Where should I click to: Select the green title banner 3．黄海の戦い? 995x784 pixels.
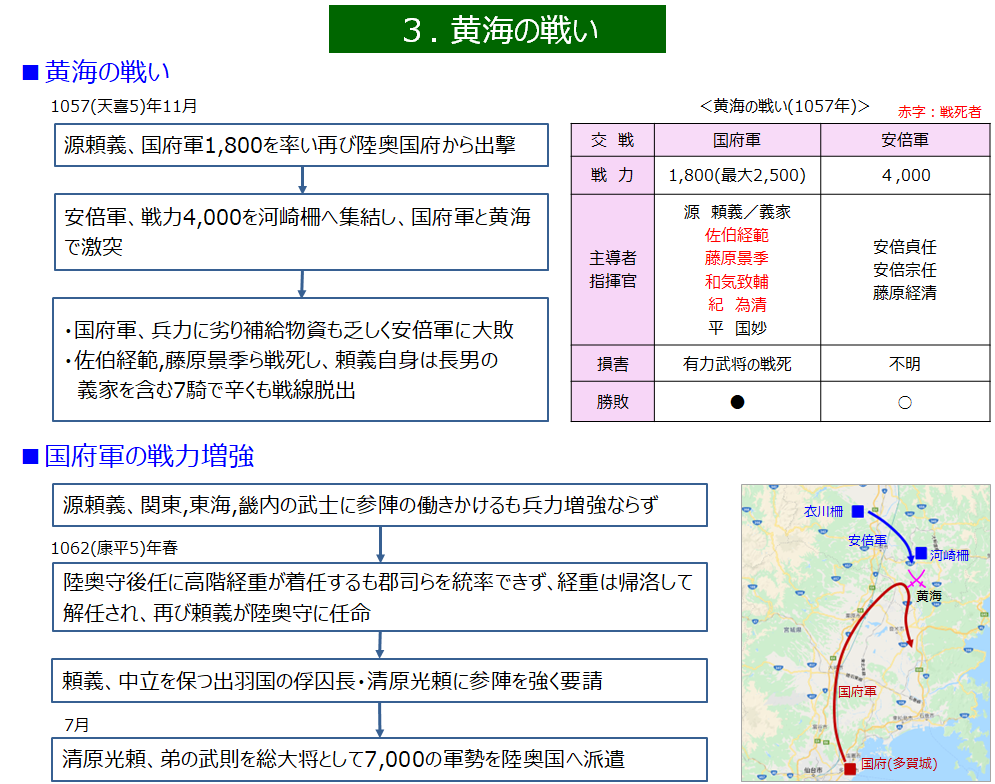pyautogui.click(x=497, y=29)
